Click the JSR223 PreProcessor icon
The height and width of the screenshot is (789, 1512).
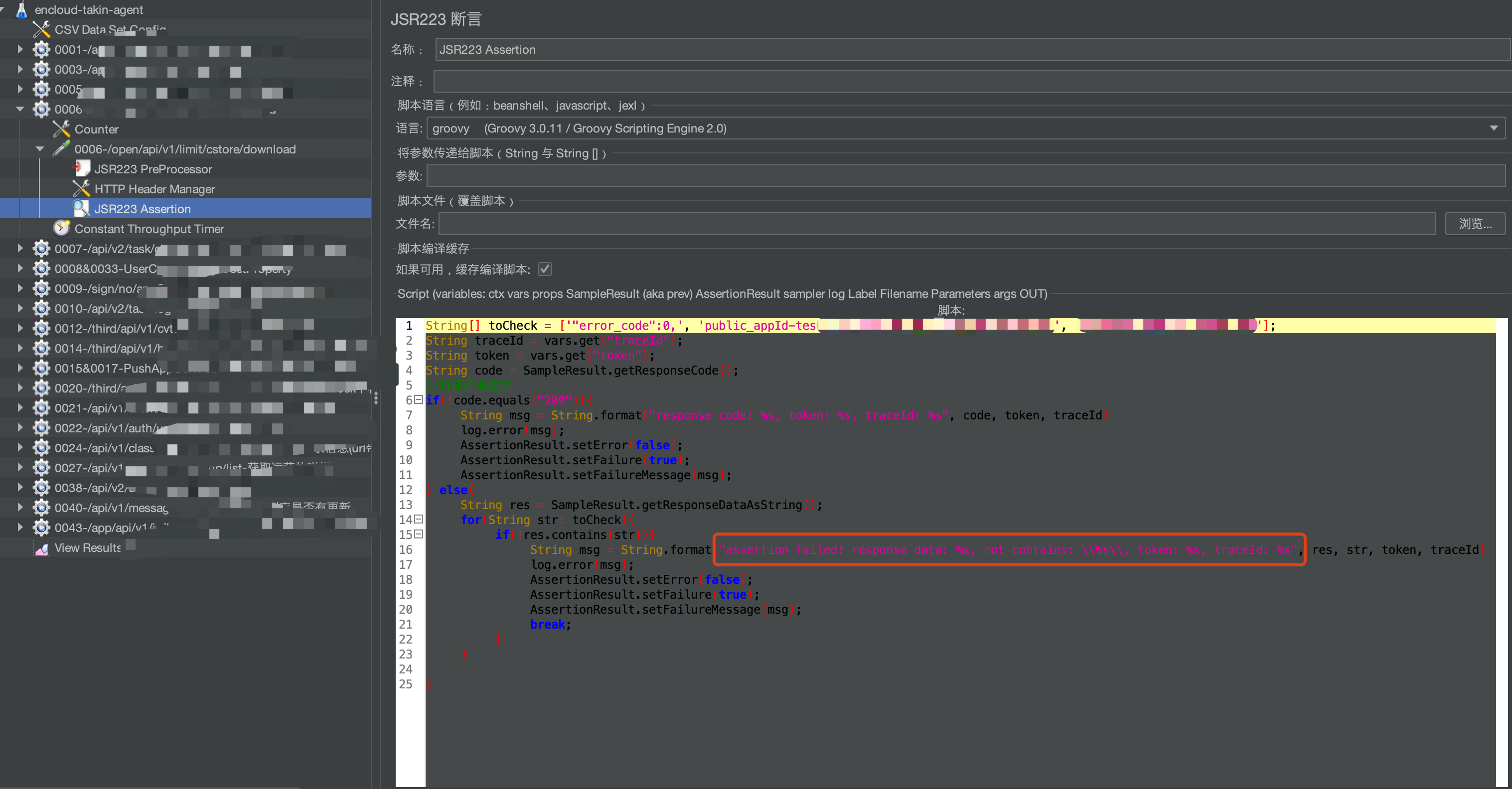click(81, 169)
